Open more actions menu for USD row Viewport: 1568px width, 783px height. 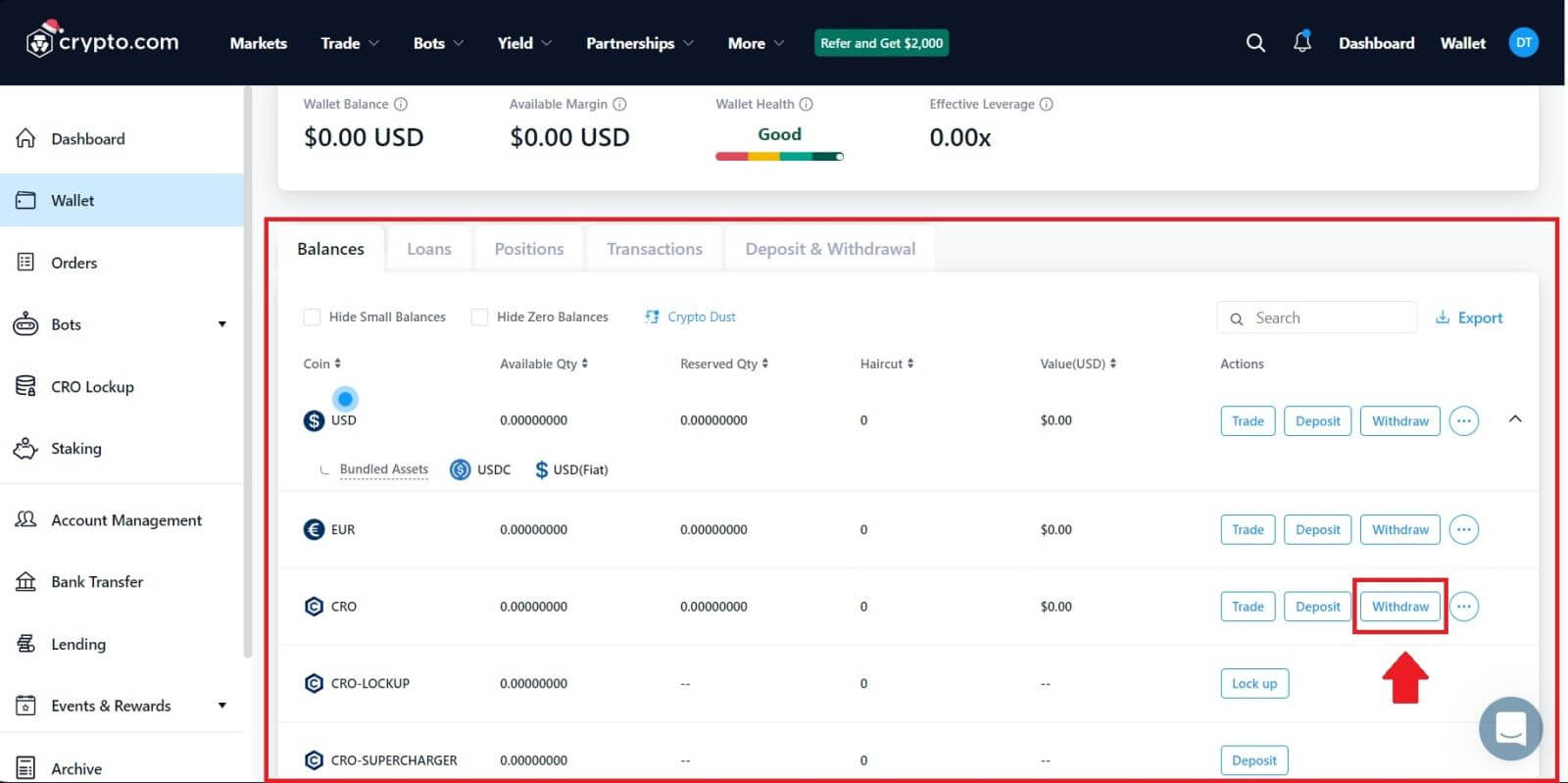point(1463,420)
